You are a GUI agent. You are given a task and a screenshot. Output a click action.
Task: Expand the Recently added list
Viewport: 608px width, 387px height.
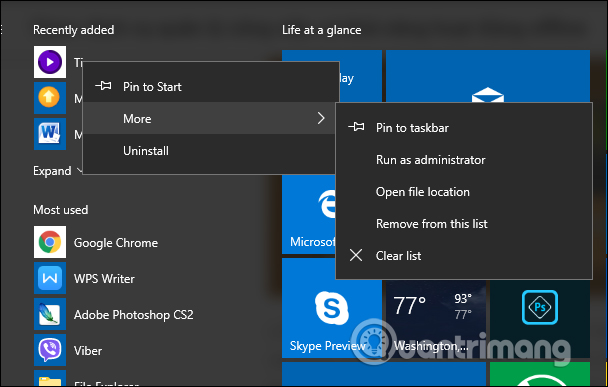(x=57, y=171)
